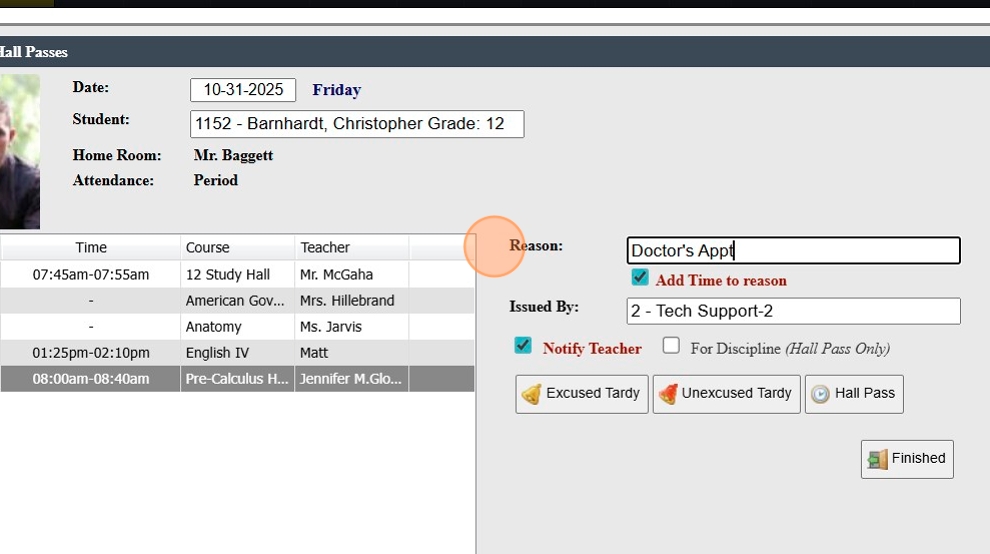Select the English IV course row
The image size is (990, 554).
click(237, 352)
